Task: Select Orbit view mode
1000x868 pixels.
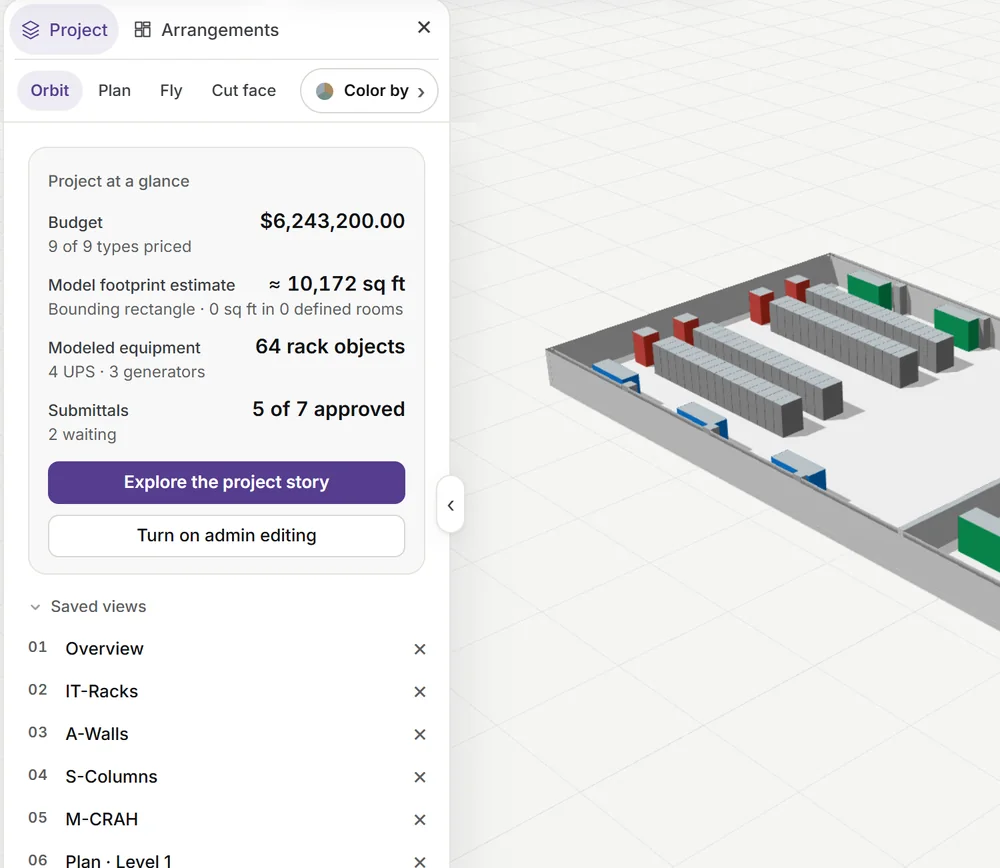Action: tap(50, 91)
